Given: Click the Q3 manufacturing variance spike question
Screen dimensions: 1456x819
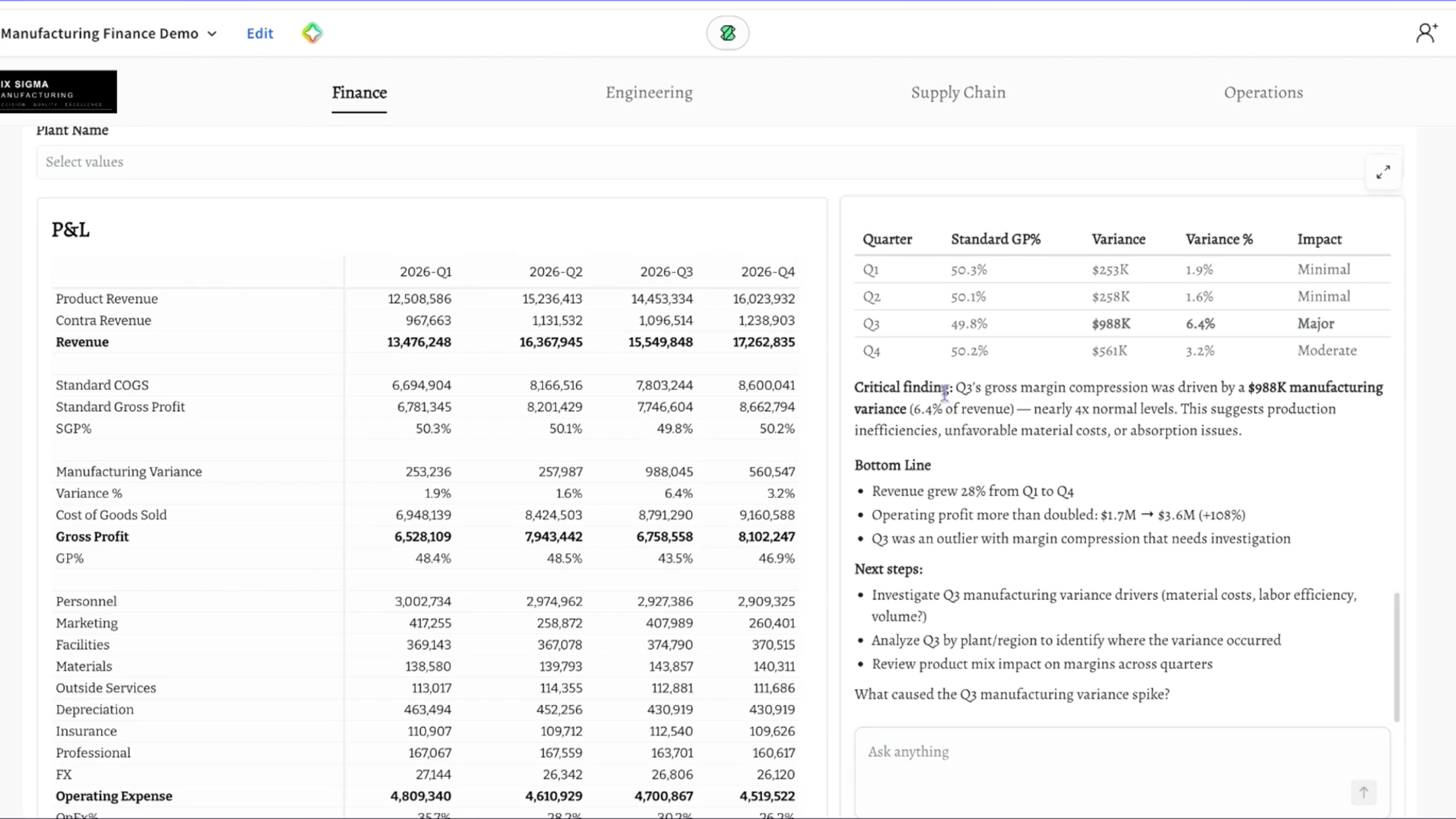Looking at the screenshot, I should pos(1012,695).
